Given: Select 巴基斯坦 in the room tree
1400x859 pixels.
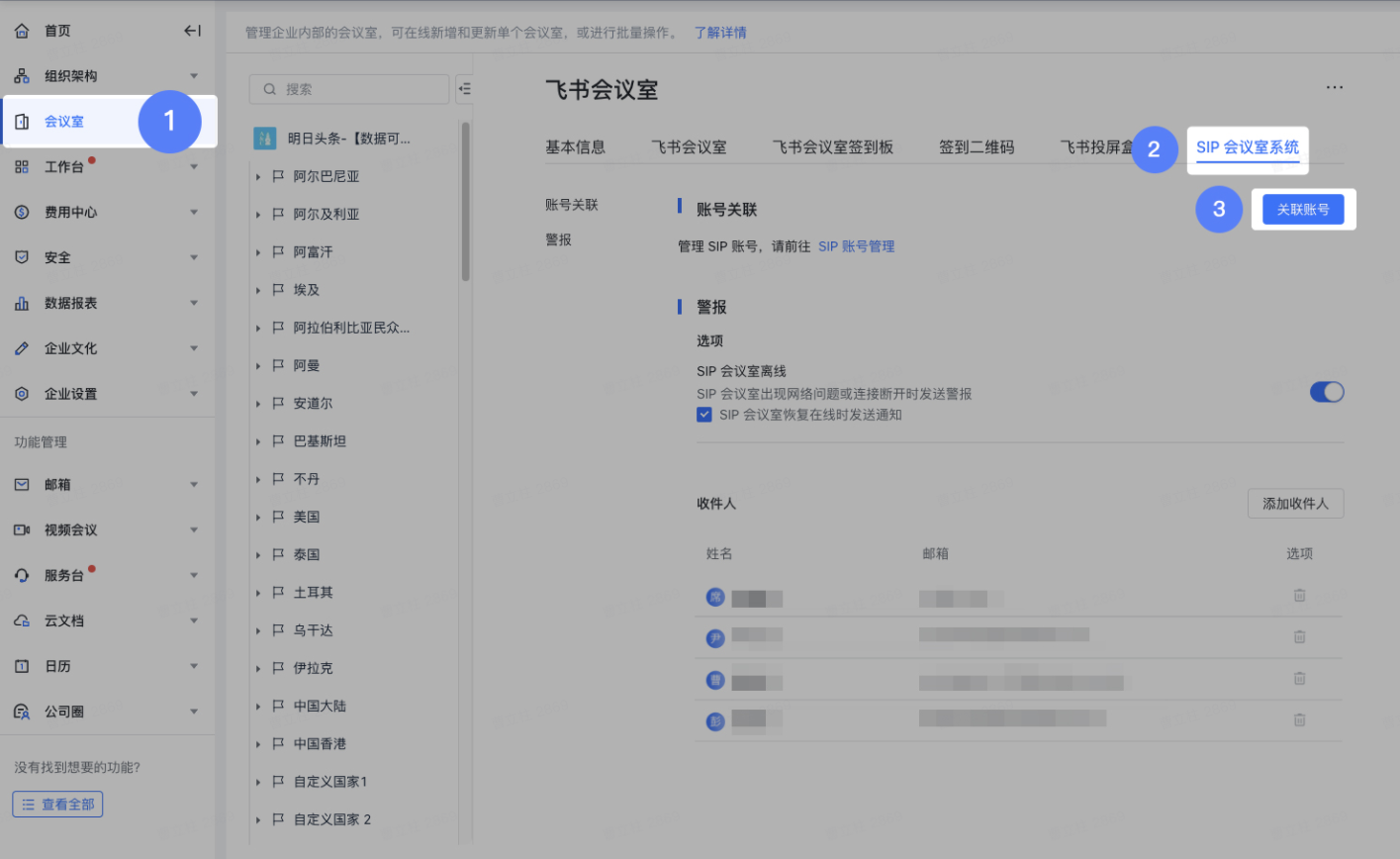Looking at the screenshot, I should [x=320, y=441].
